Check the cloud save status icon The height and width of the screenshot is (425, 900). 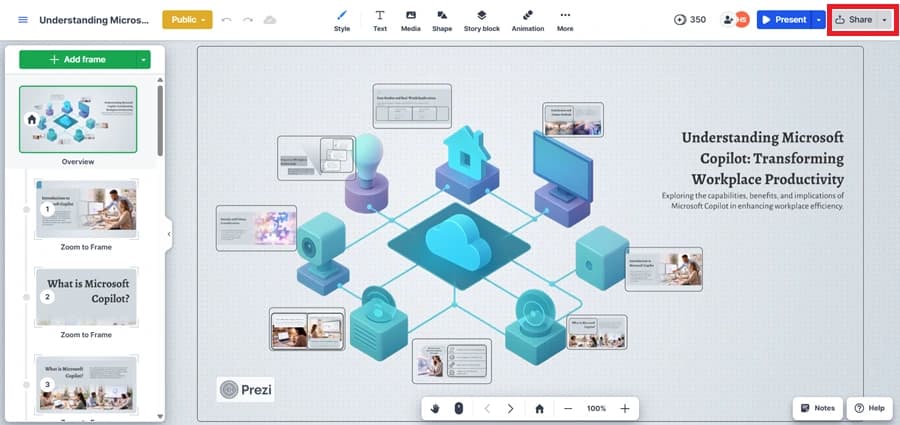click(270, 20)
